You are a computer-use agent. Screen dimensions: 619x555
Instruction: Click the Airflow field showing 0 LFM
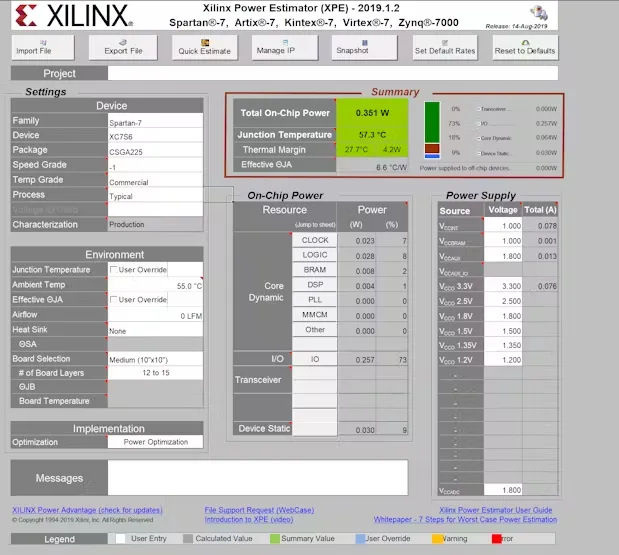pos(156,315)
